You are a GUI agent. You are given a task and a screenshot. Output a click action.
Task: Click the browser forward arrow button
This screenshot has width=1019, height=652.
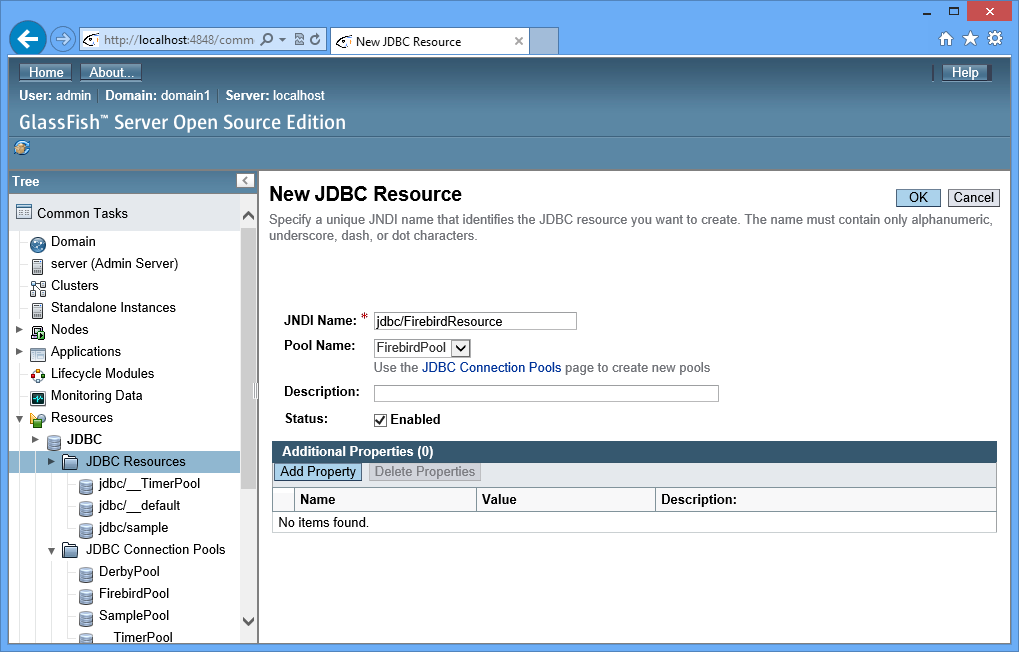[x=63, y=40]
